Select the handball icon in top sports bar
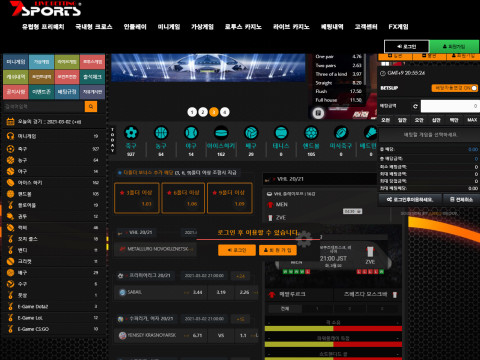Viewport: 480px width, 360px height. click(x=311, y=133)
